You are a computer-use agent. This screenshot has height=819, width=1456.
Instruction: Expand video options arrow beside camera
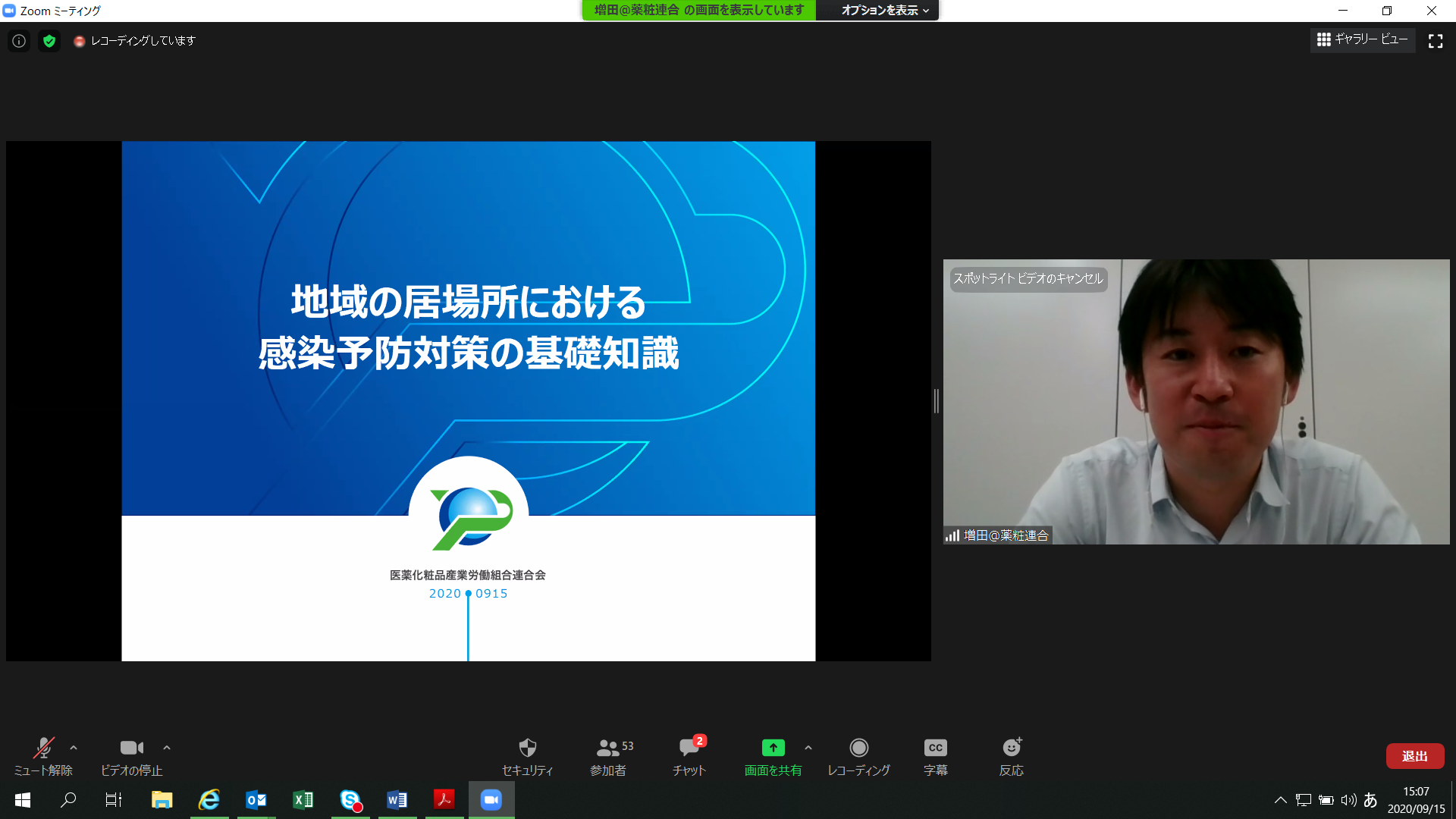167,748
